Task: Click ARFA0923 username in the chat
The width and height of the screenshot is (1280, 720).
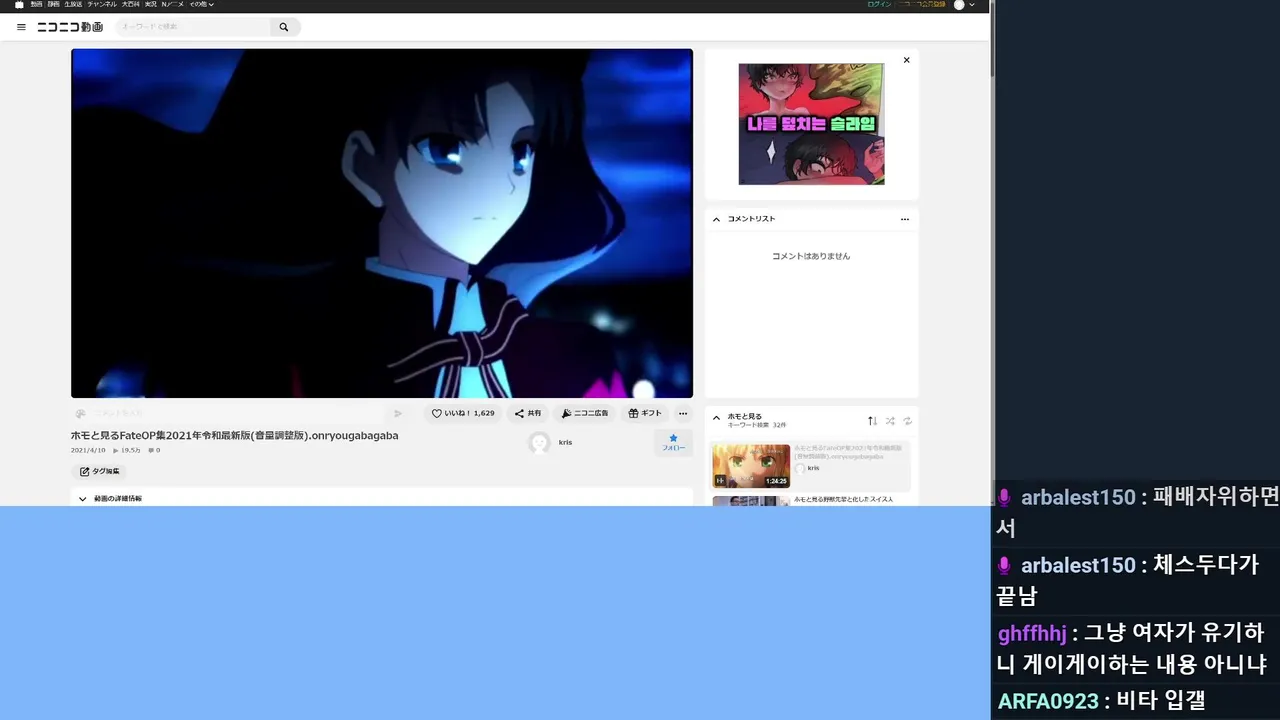Action: [x=1048, y=701]
